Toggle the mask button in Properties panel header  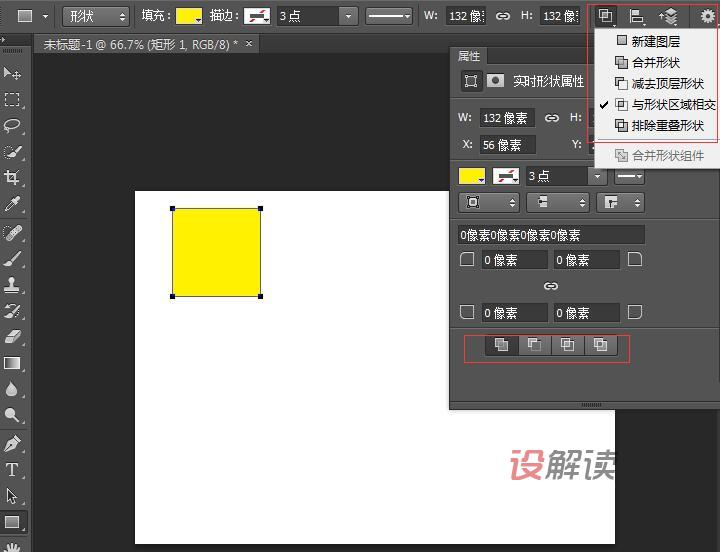coord(495,82)
